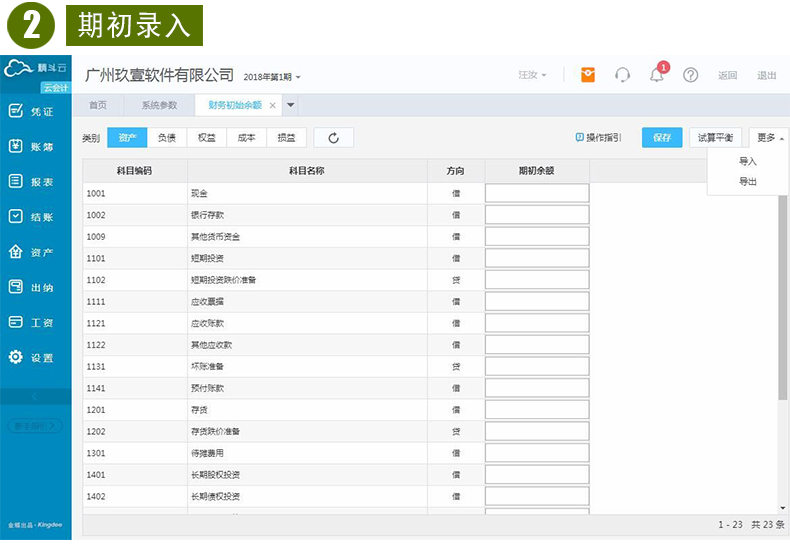Click the scrollbar down arrow
Image resolution: width=790 pixels, height=544 pixels.
[782, 508]
